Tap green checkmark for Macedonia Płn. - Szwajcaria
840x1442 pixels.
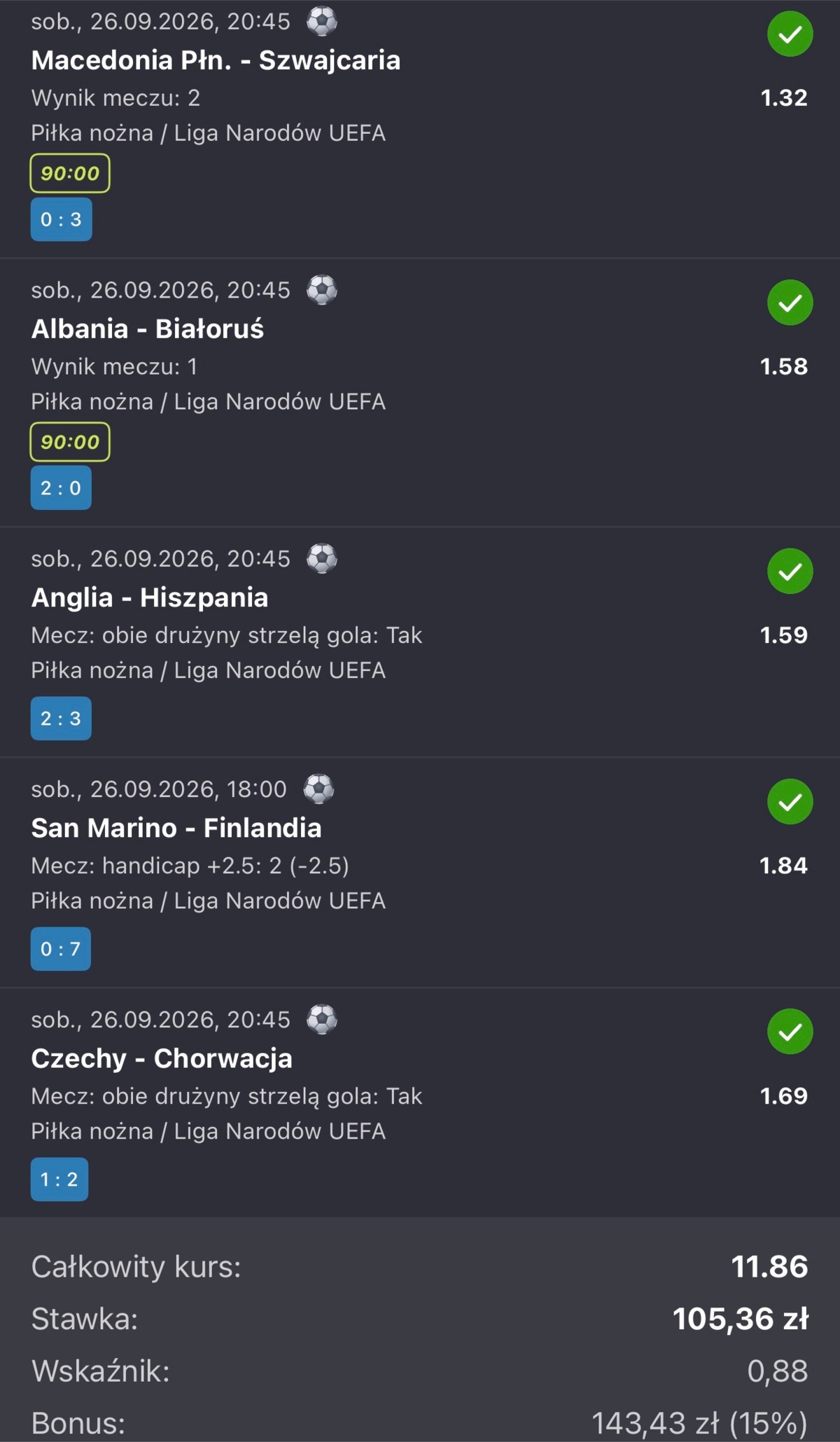click(790, 34)
